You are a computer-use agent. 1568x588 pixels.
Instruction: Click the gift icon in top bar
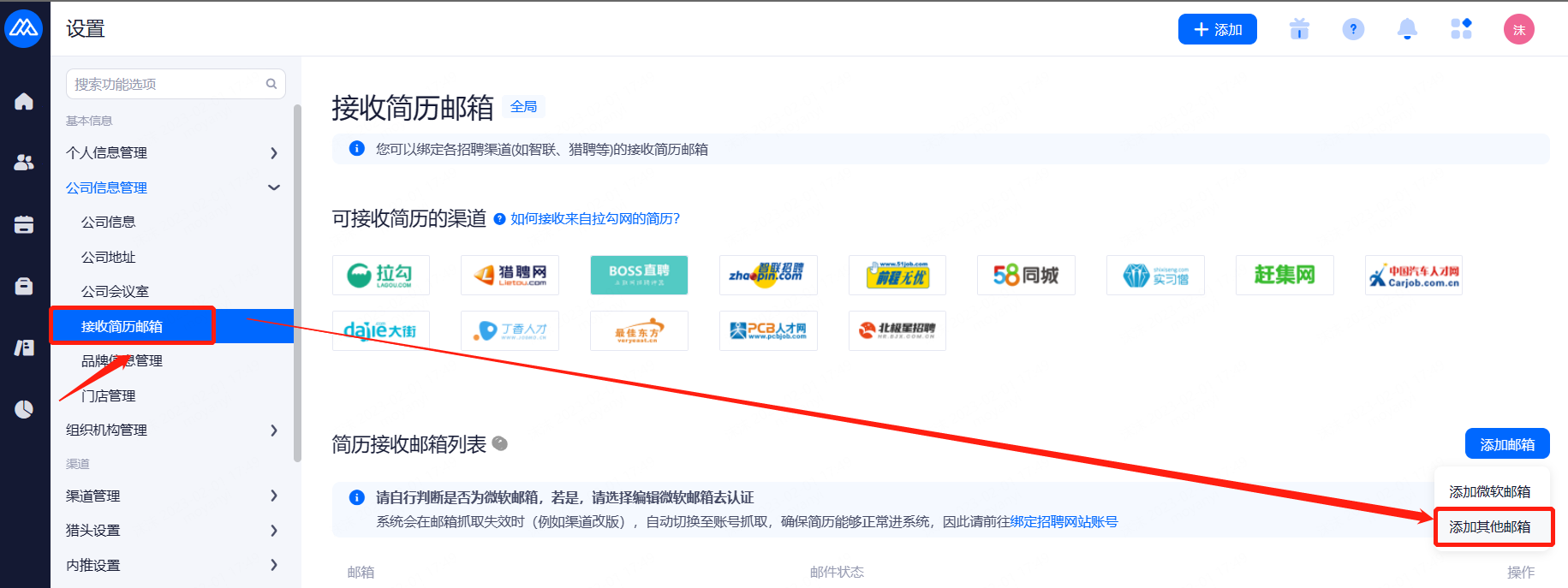pyautogui.click(x=1299, y=29)
